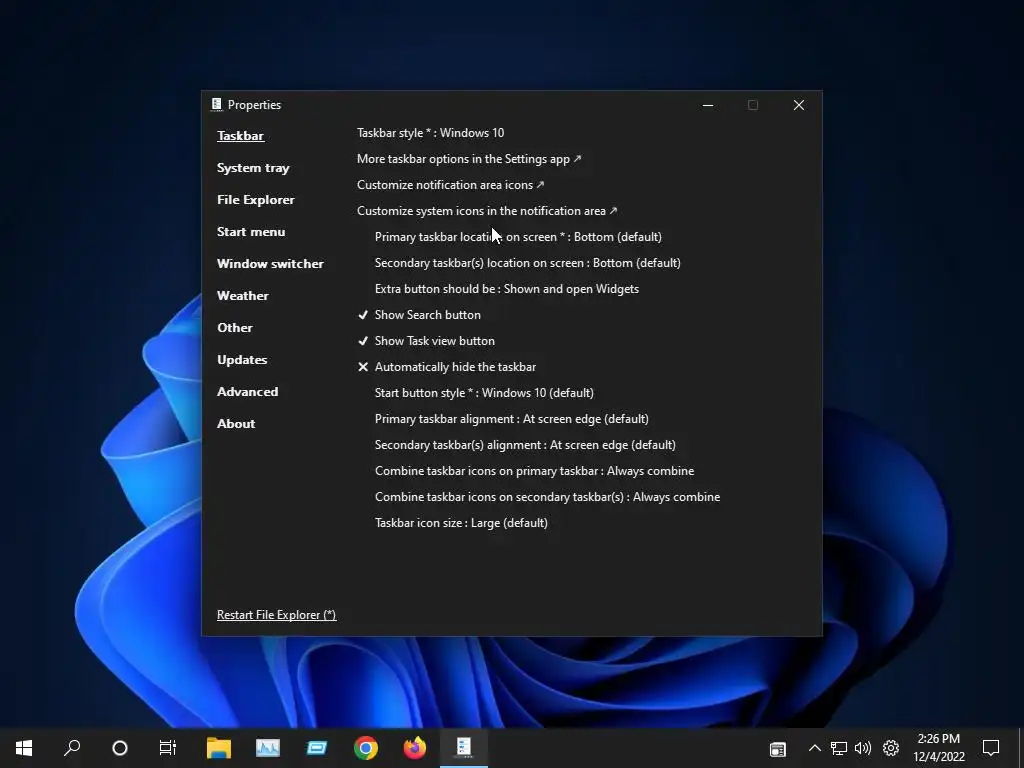The width and height of the screenshot is (1024, 768).
Task: Launch Firefox from the taskbar
Action: tap(415, 748)
